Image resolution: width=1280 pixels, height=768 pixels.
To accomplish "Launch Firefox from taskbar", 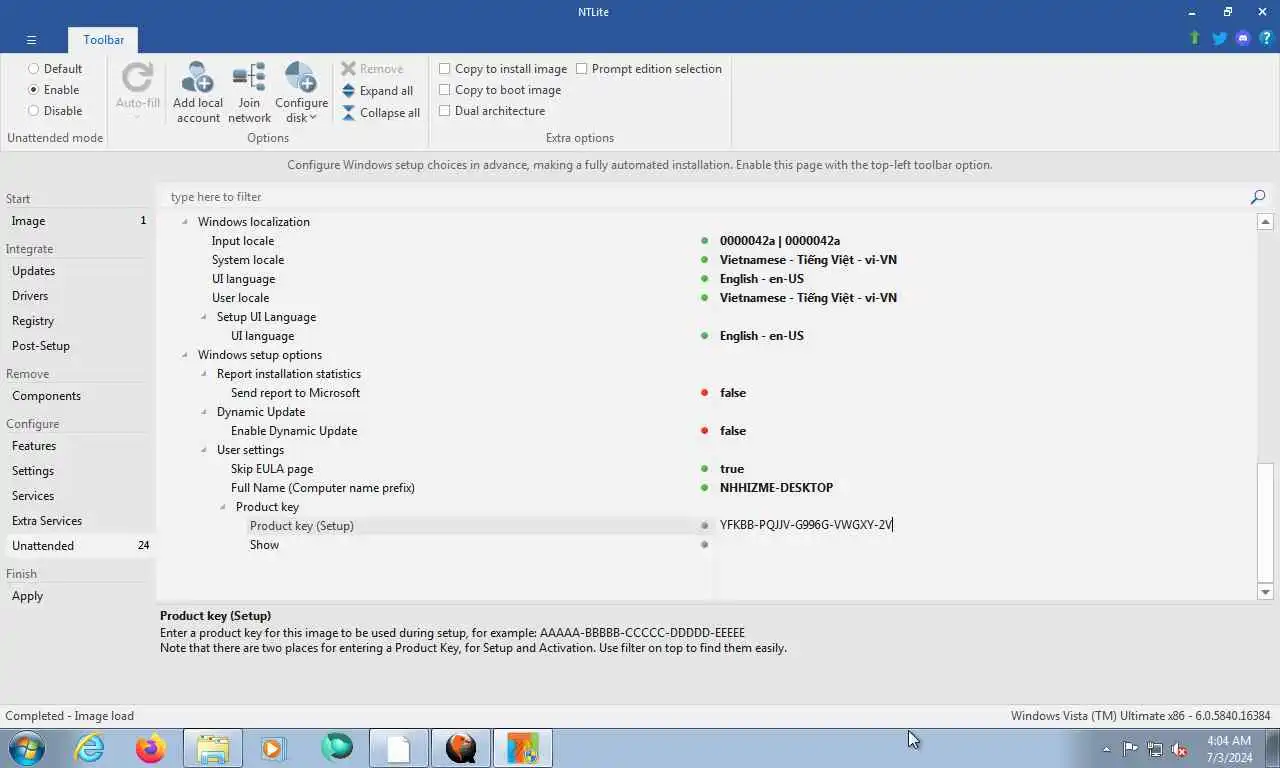I will [150, 748].
